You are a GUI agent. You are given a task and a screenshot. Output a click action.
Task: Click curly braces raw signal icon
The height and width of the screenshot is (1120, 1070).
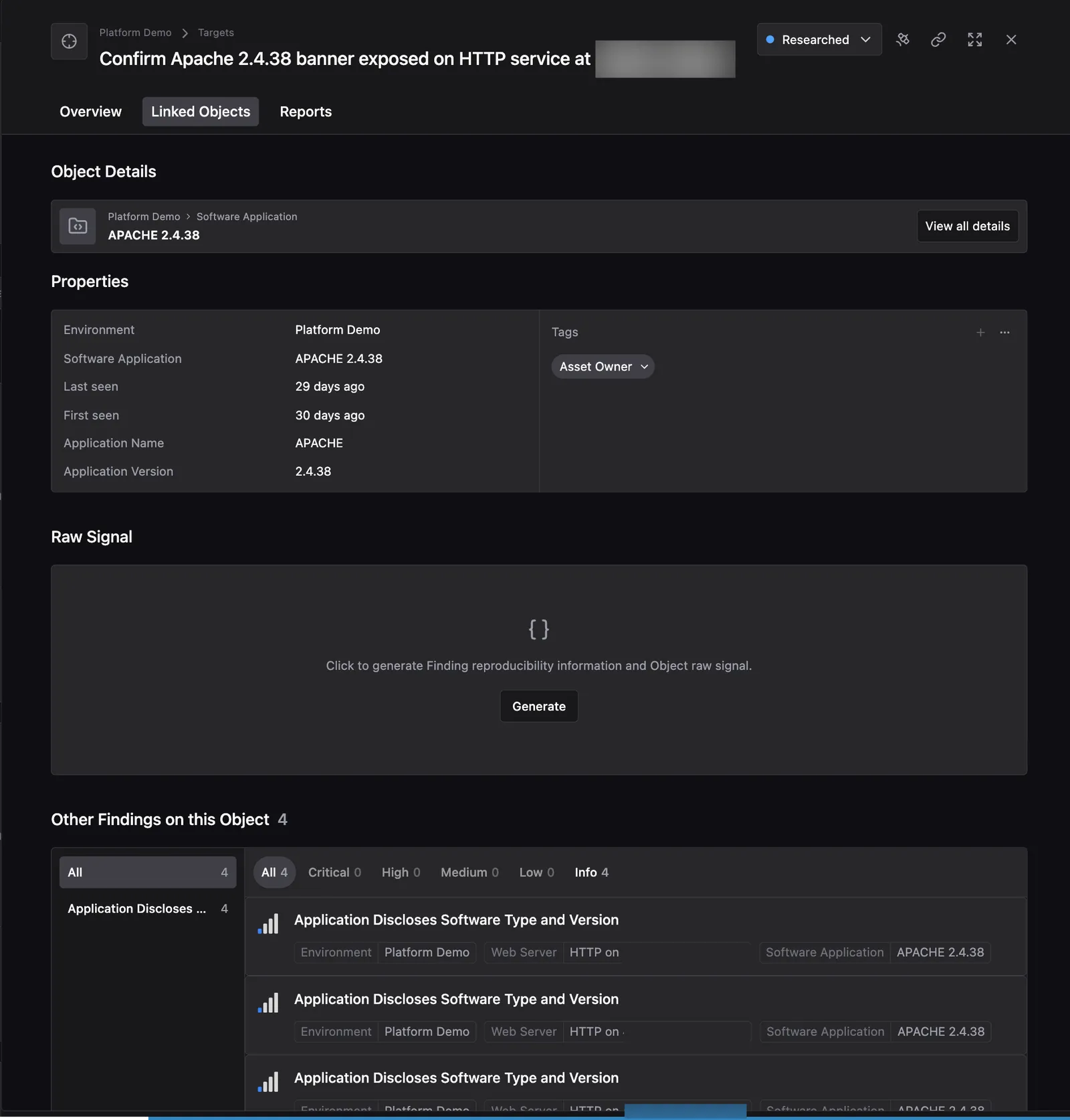[539, 629]
